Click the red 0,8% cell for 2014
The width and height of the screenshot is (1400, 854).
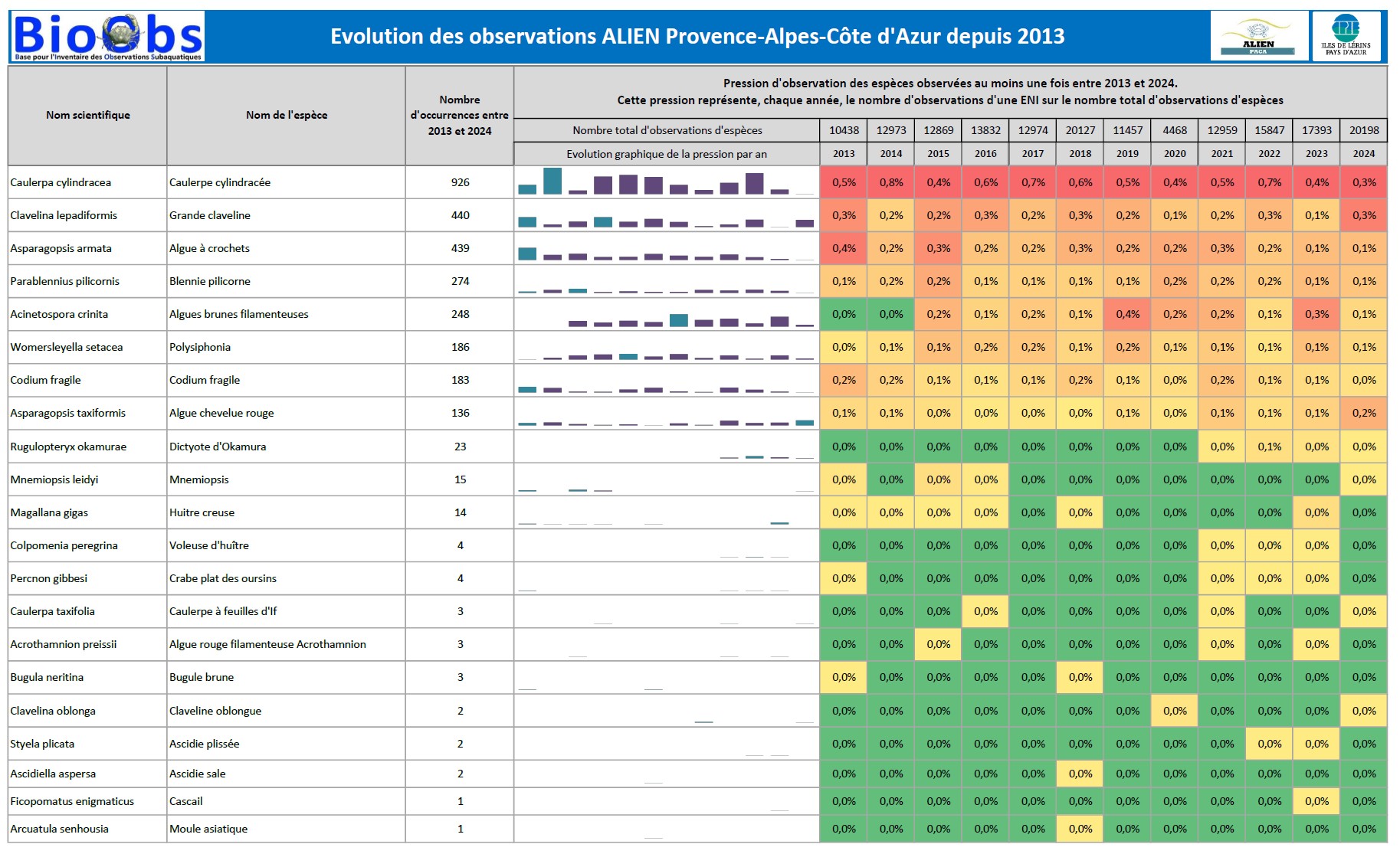[x=891, y=183]
